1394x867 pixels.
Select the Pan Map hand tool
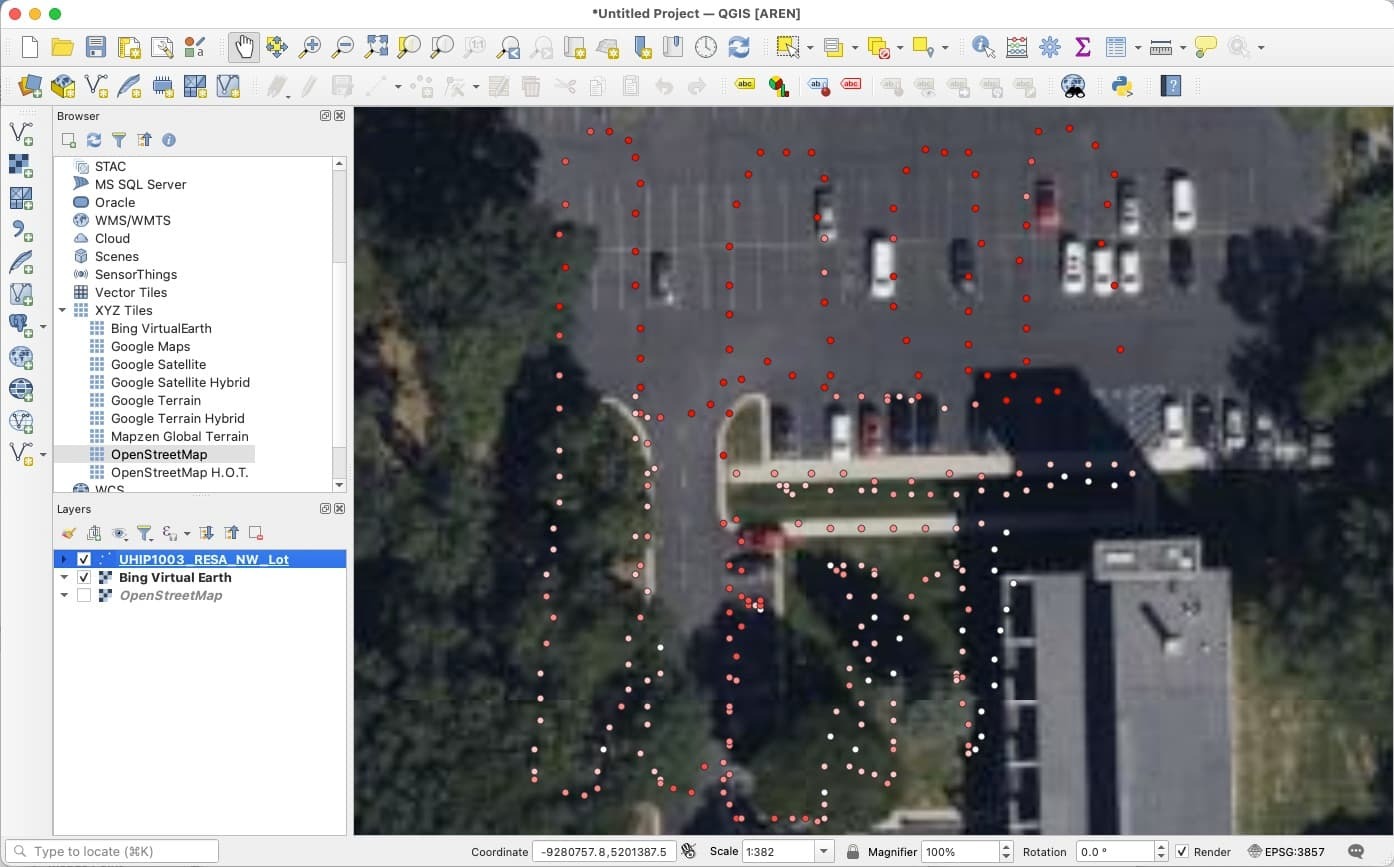(244, 47)
